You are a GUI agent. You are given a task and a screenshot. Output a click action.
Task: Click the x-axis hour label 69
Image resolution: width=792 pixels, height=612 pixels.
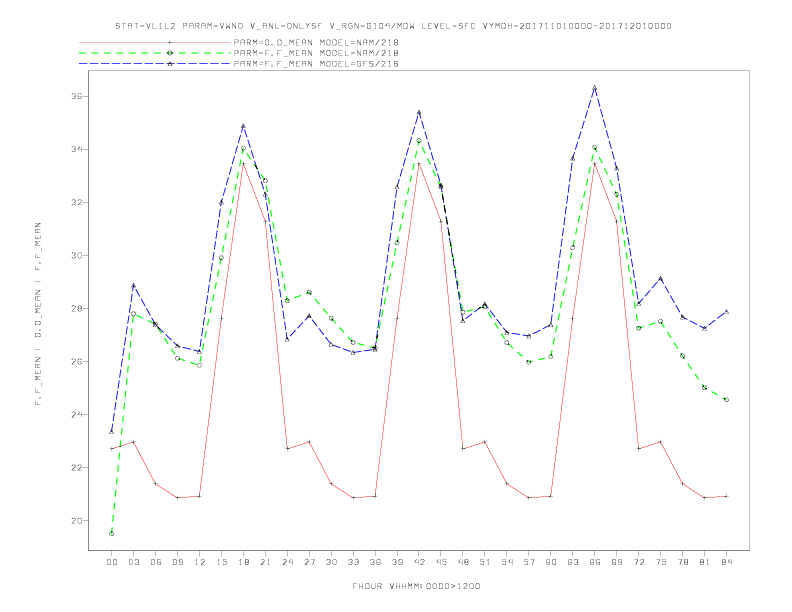[617, 562]
